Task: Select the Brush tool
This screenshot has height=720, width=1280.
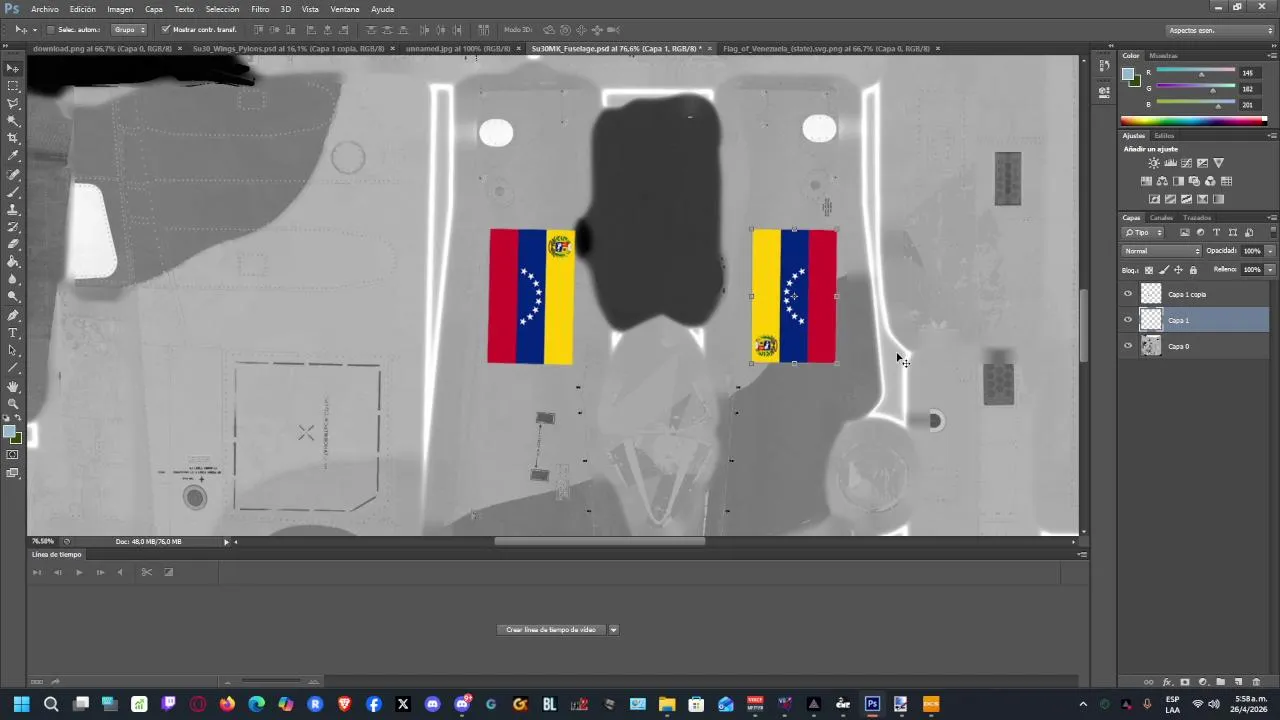Action: [x=13, y=192]
